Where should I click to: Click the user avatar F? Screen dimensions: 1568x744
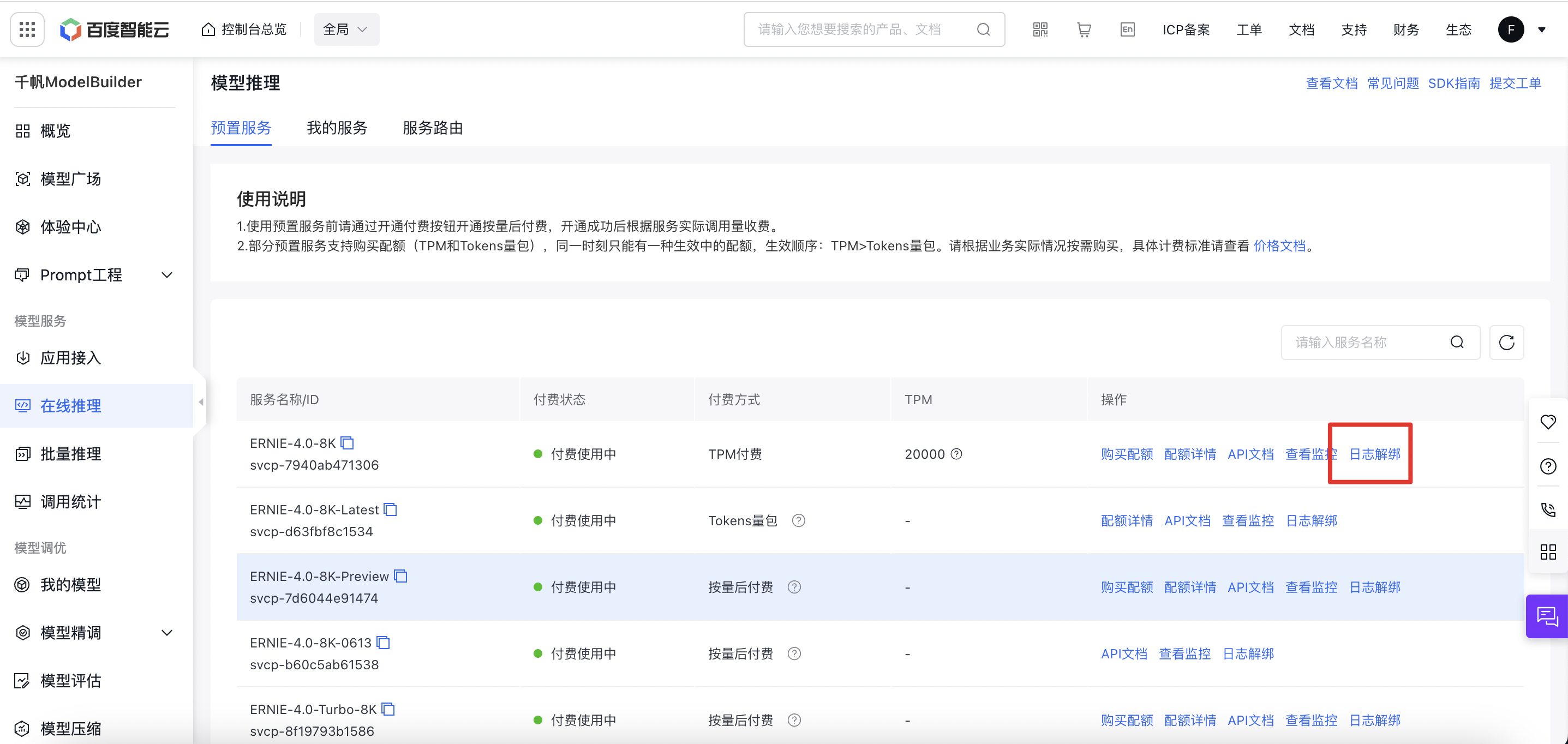1511,29
